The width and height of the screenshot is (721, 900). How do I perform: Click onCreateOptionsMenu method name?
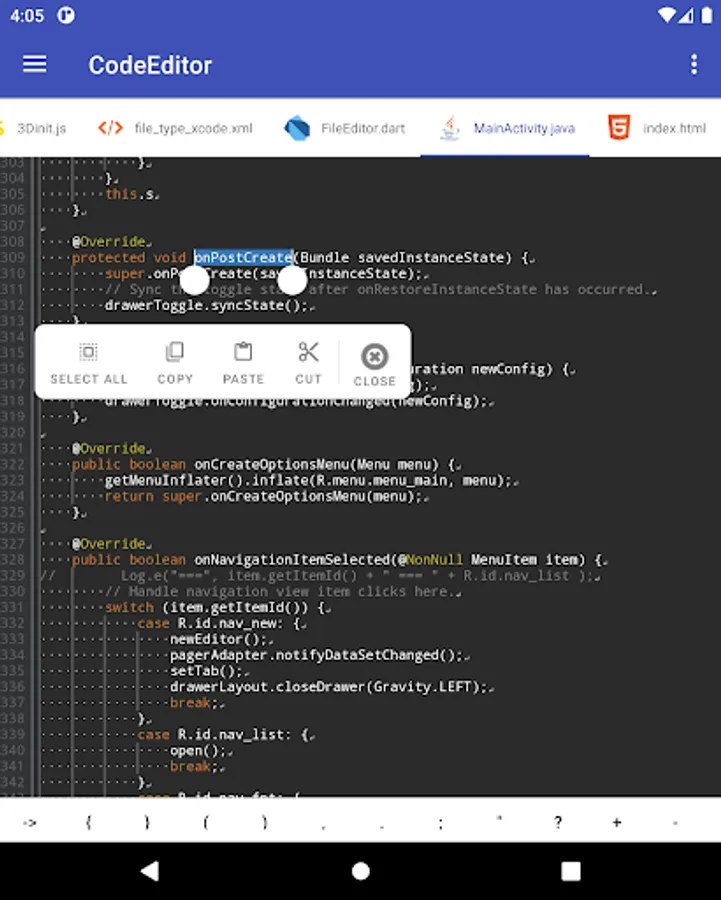pyautogui.click(x=272, y=464)
